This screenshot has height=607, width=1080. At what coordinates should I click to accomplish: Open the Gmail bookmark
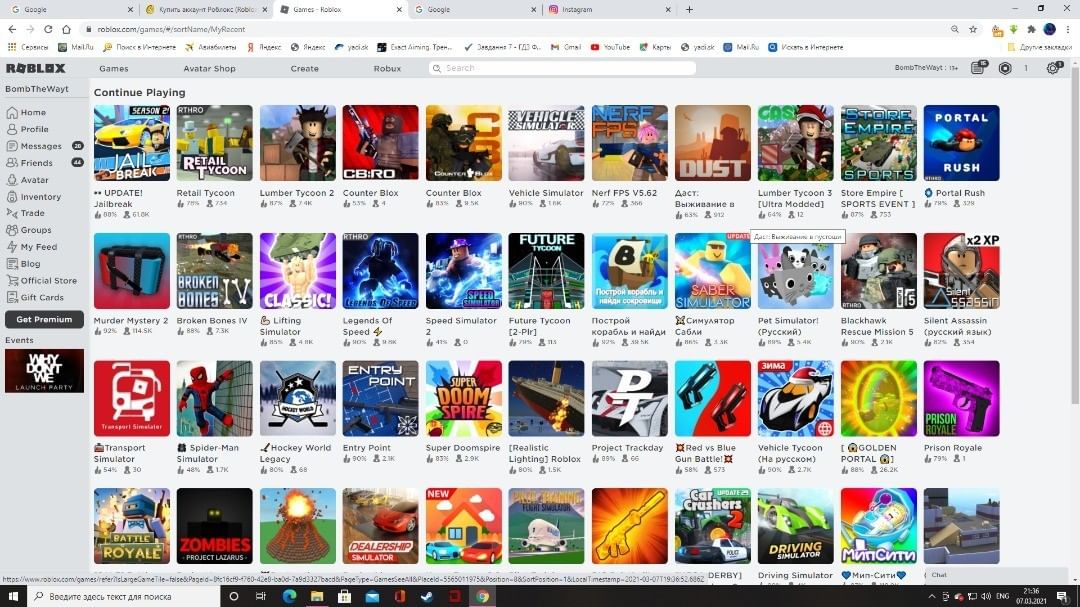tap(566, 48)
